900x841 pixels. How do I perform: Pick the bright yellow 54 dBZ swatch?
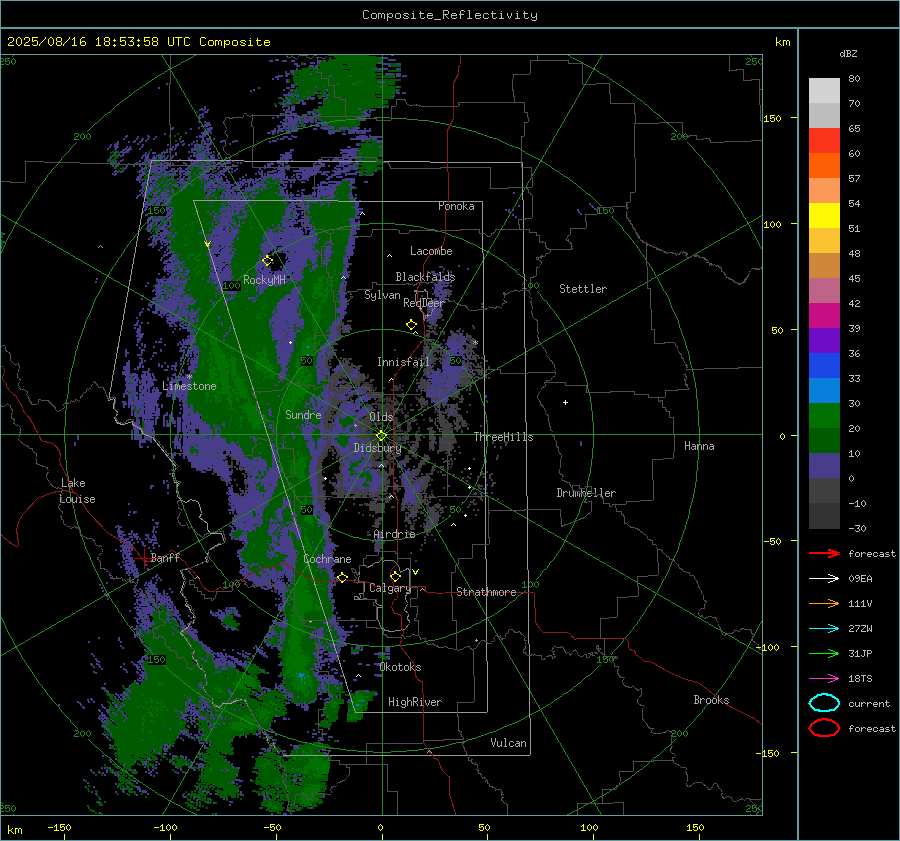(824, 216)
